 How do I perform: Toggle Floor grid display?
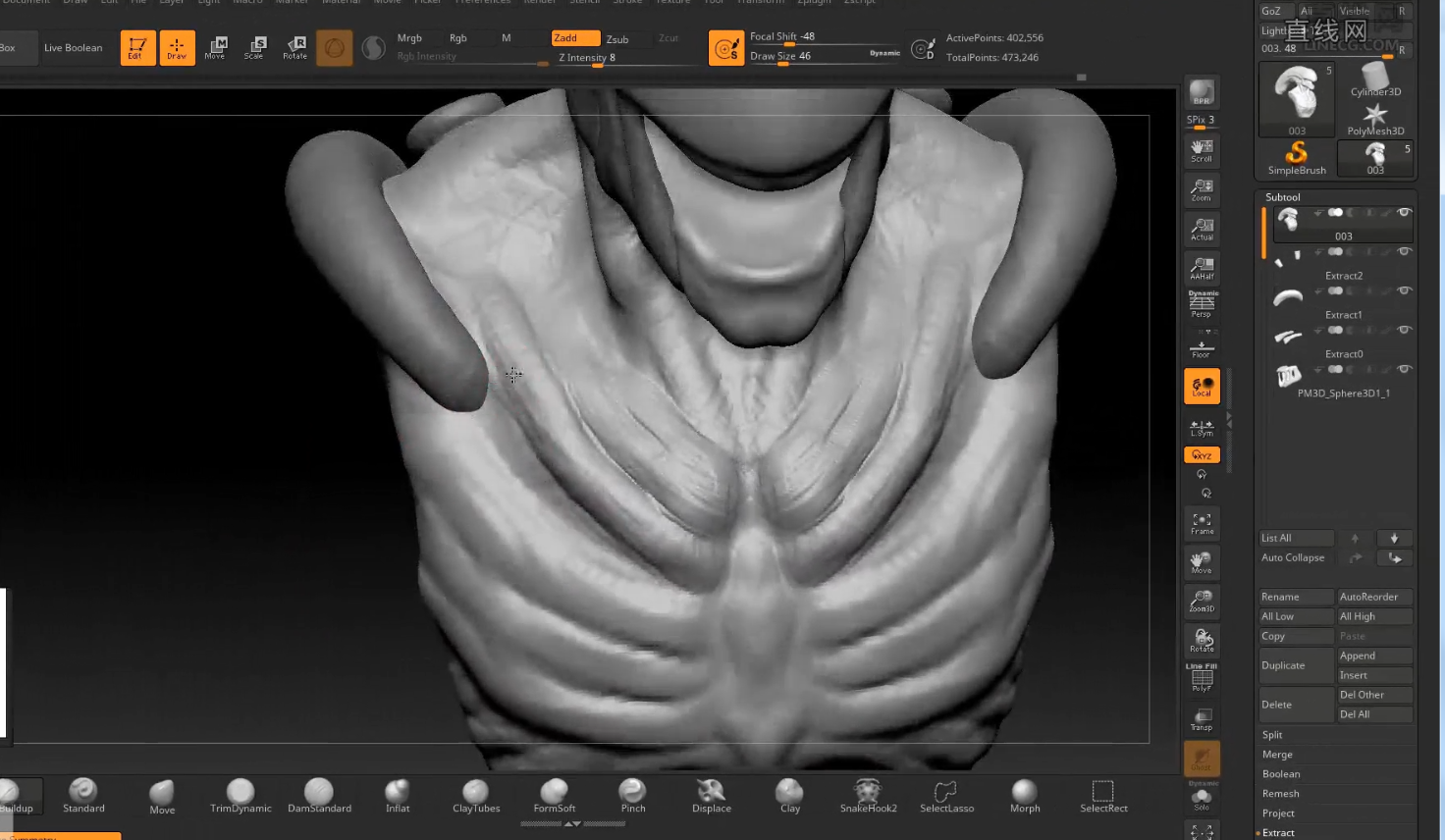pyautogui.click(x=1202, y=346)
